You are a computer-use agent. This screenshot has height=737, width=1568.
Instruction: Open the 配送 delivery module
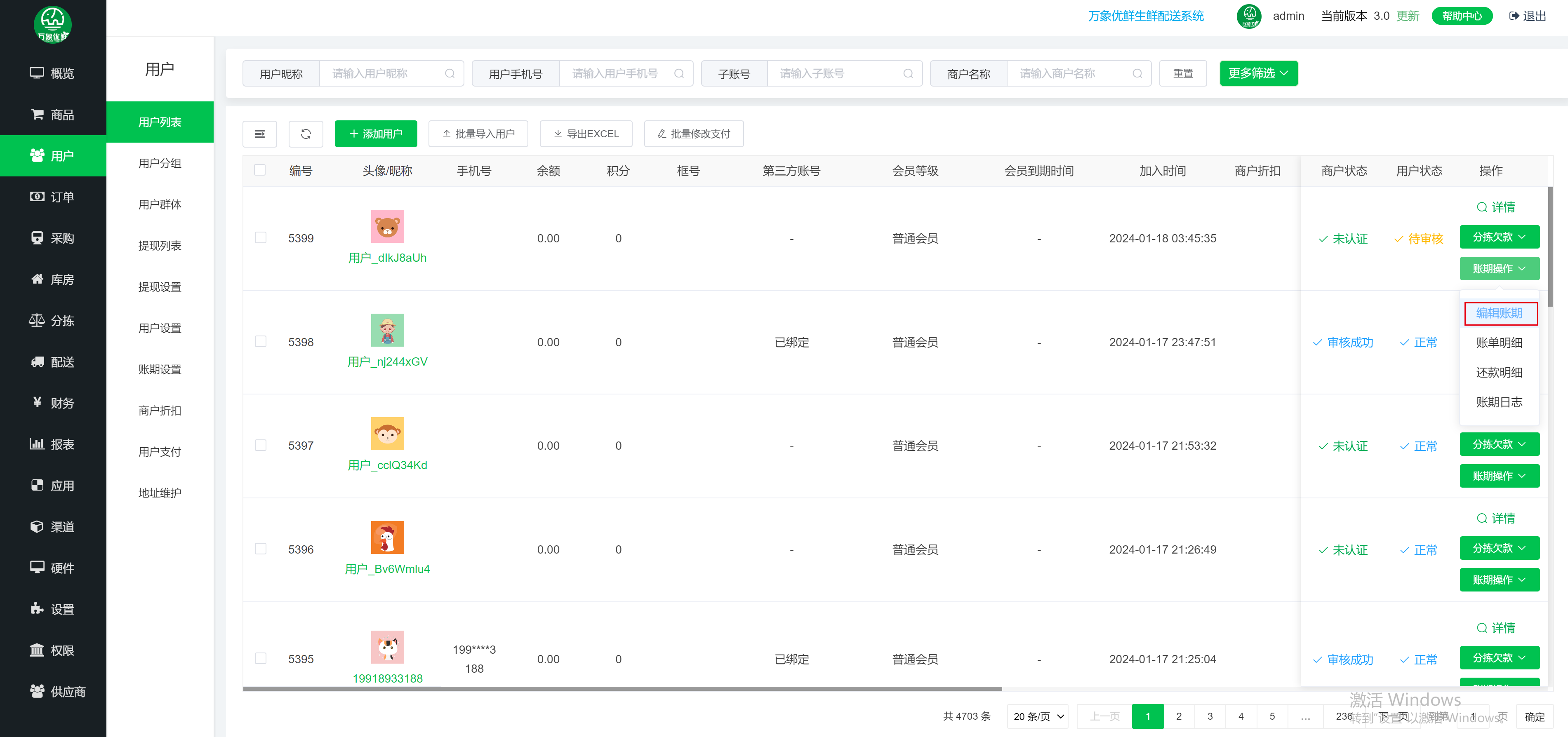pyautogui.click(x=53, y=361)
